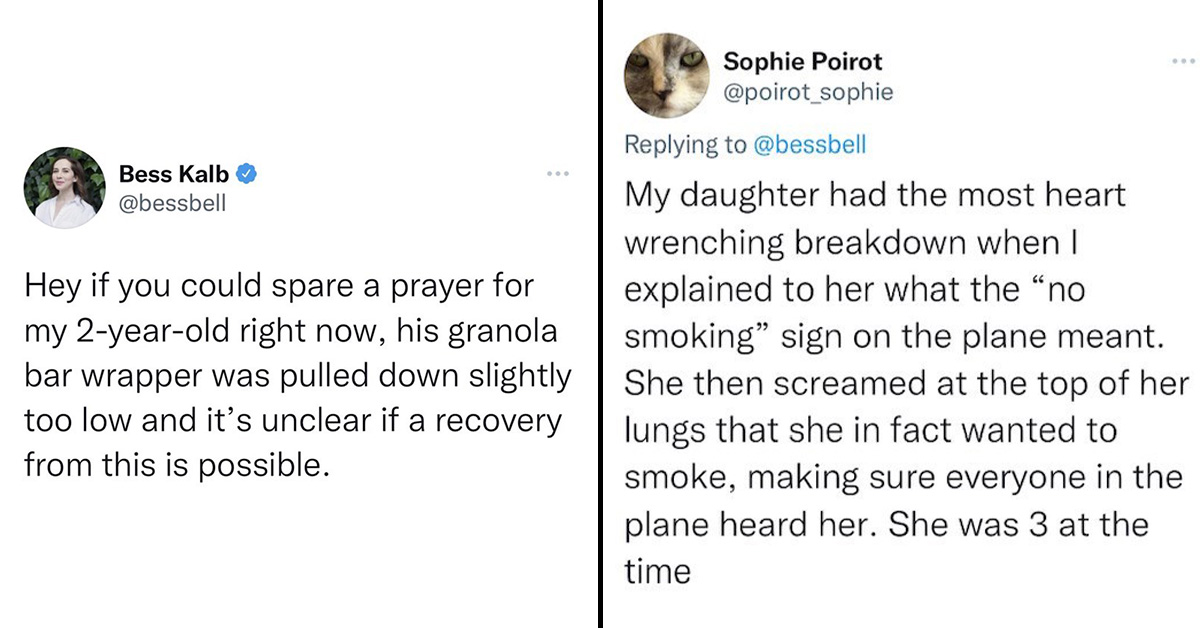
Task: Click Bess Kalb's profile photo
Action: (67, 187)
